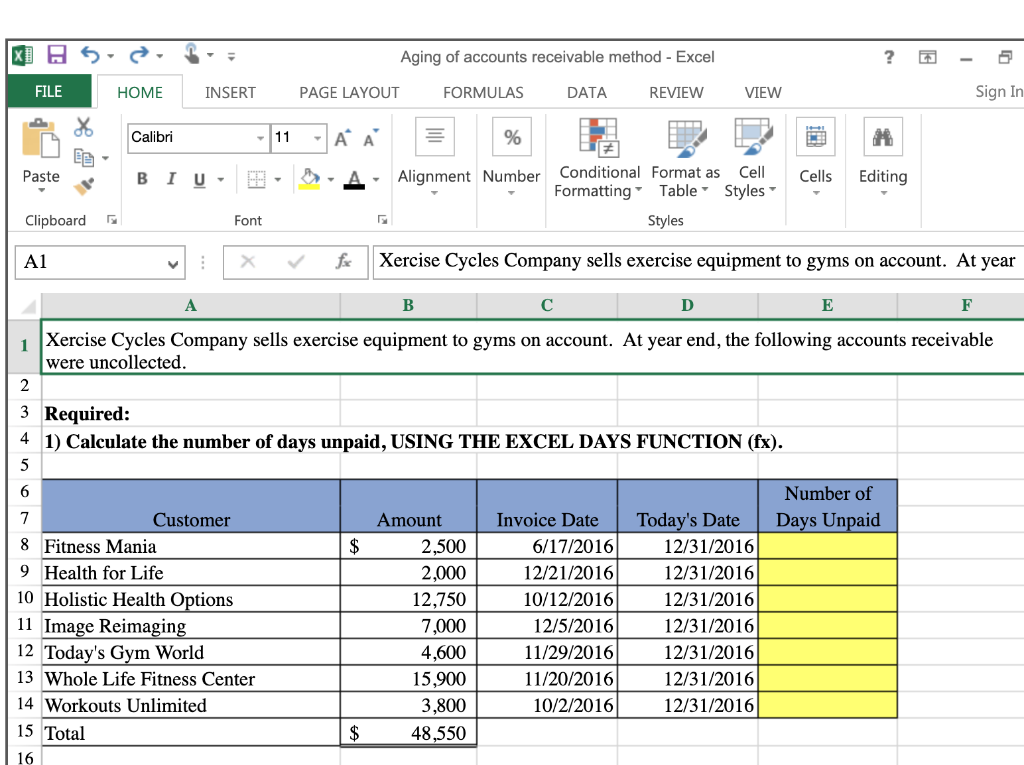1024x765 pixels.
Task: Apply bold formatting from the Font group
Action: (x=140, y=178)
